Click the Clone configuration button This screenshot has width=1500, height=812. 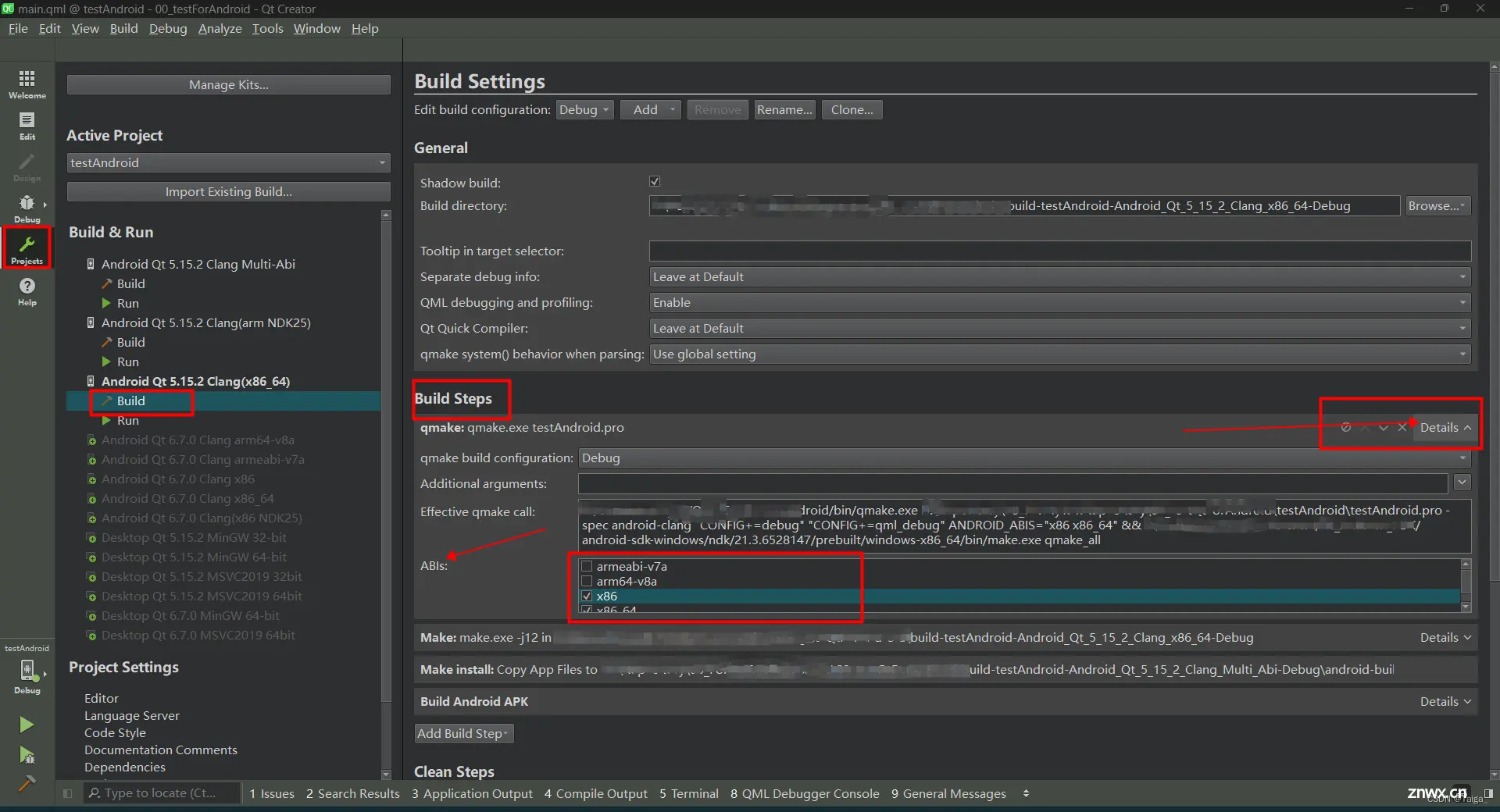point(852,110)
